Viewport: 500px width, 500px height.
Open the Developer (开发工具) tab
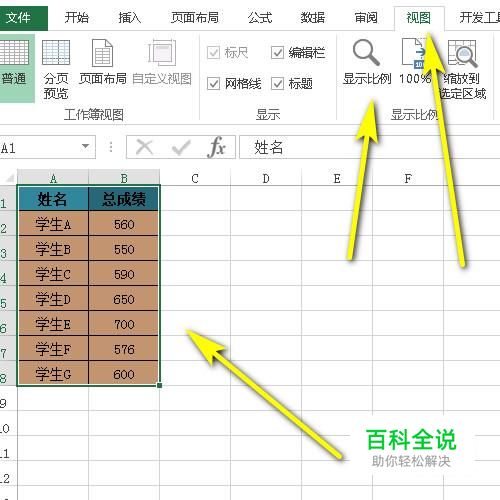pyautogui.click(x=479, y=17)
